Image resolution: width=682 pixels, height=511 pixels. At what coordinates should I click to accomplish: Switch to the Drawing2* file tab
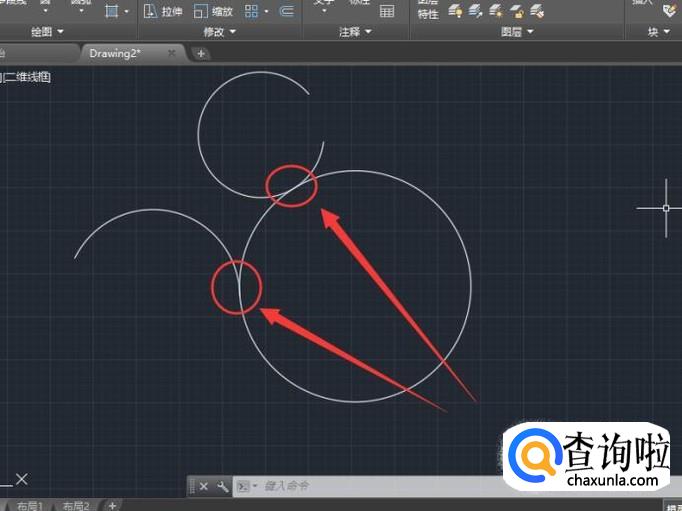tap(115, 53)
